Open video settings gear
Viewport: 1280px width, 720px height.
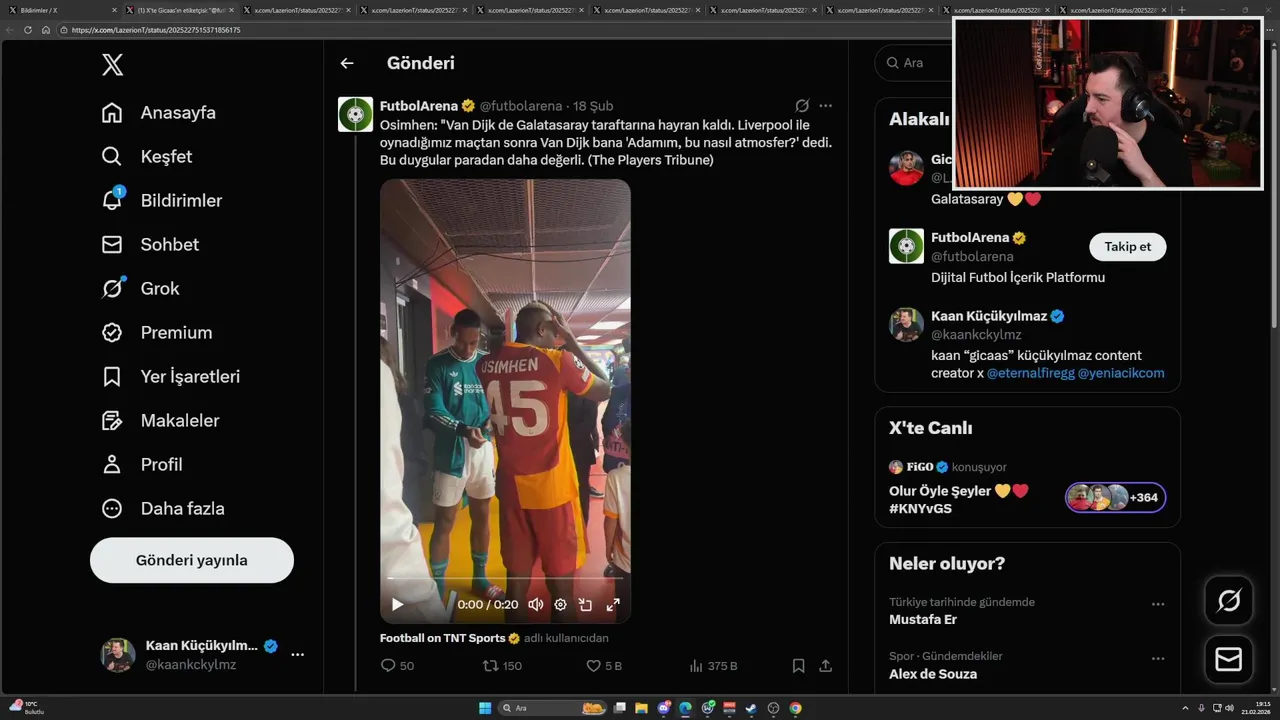[x=561, y=604]
